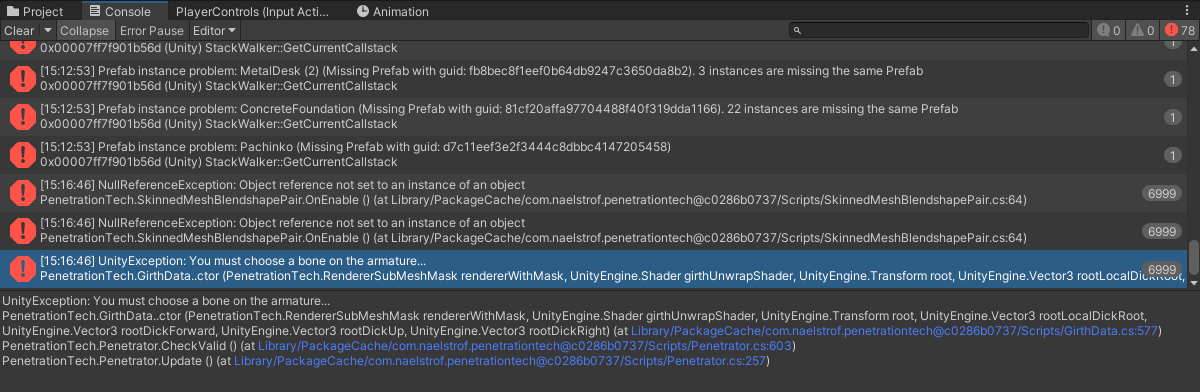This screenshot has width=1200, height=392.
Task: Clear the console log
Action: coord(20,31)
